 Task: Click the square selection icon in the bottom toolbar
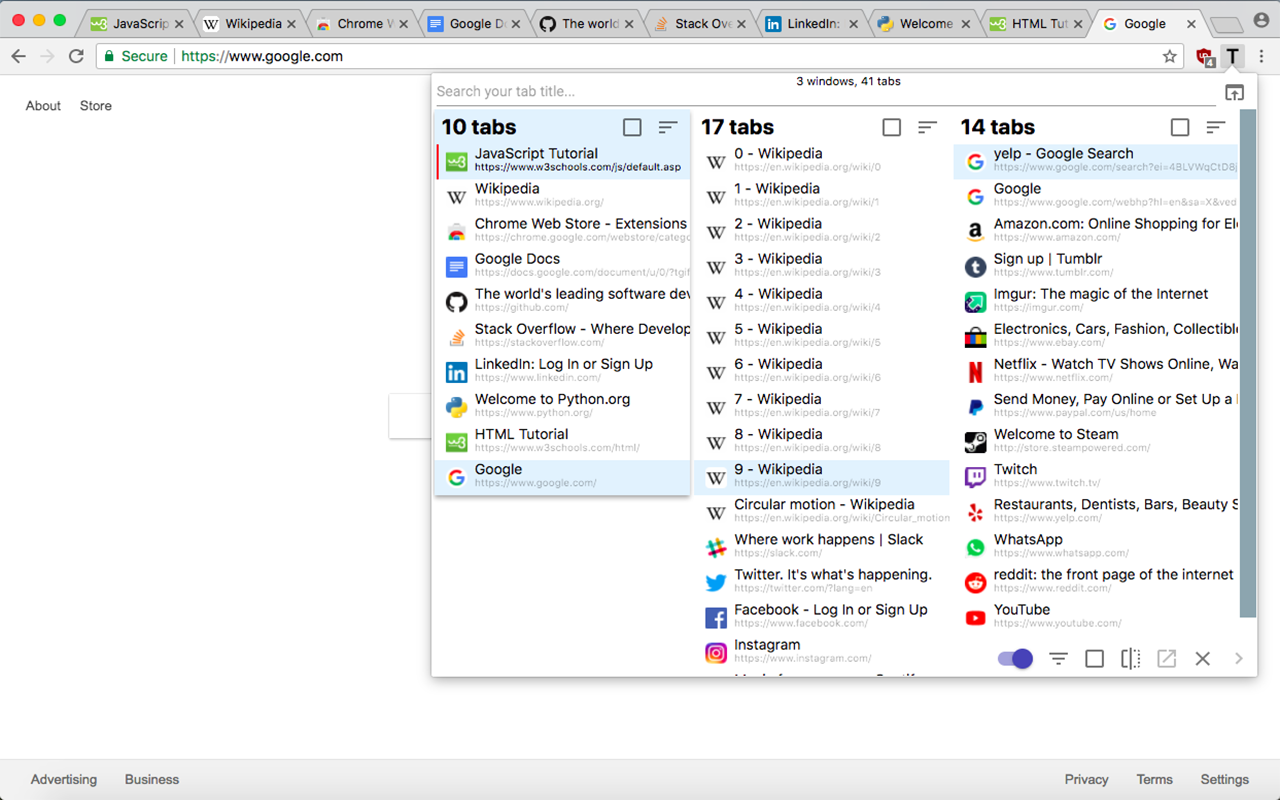1094,658
